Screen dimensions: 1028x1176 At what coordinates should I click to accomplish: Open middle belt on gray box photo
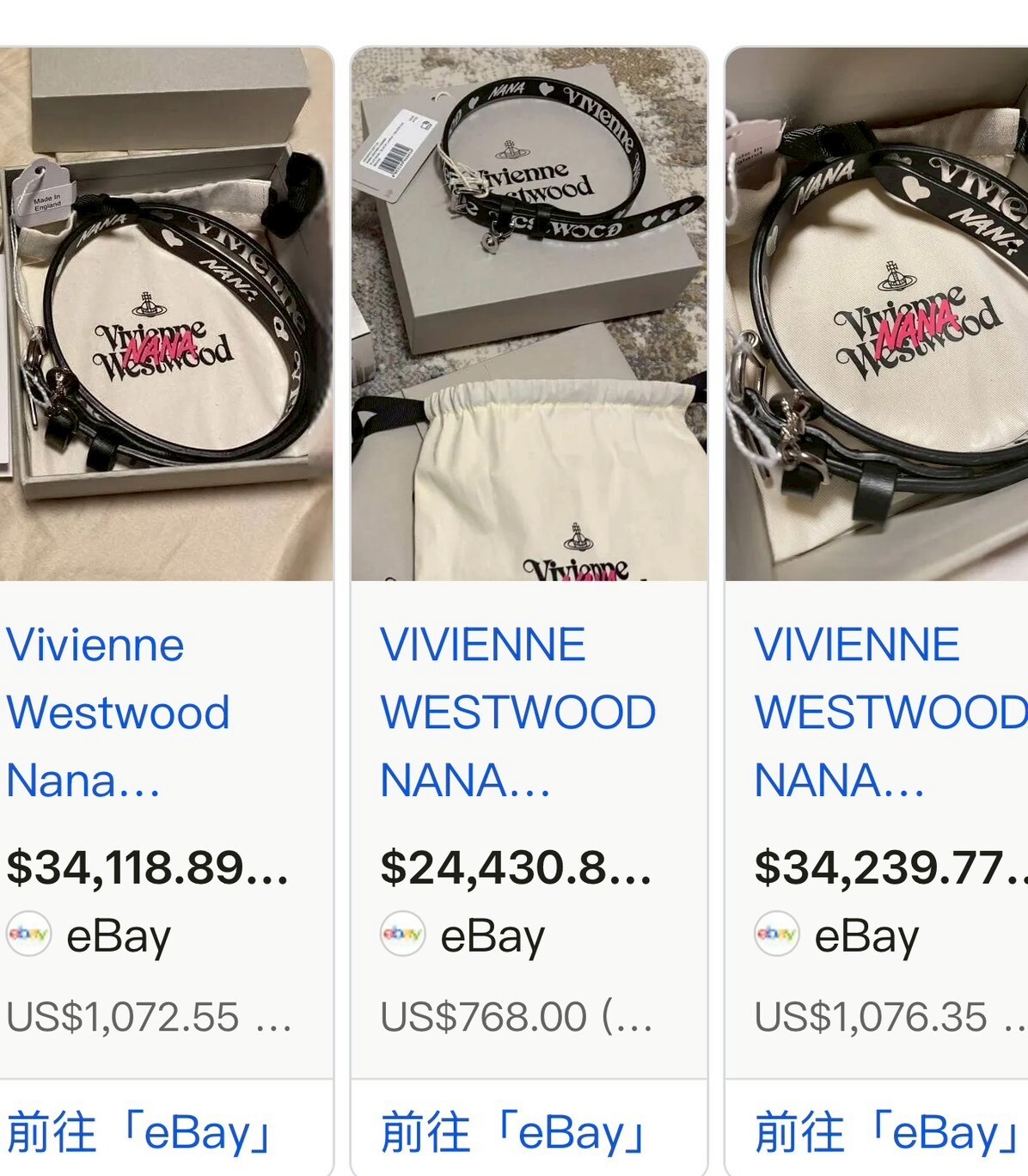(529, 314)
